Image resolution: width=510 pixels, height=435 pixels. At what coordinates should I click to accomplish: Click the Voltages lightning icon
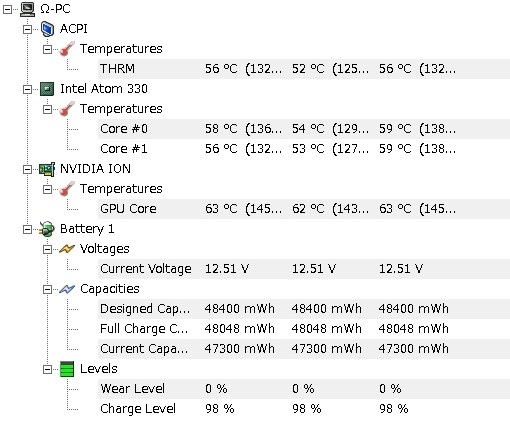coord(67,249)
